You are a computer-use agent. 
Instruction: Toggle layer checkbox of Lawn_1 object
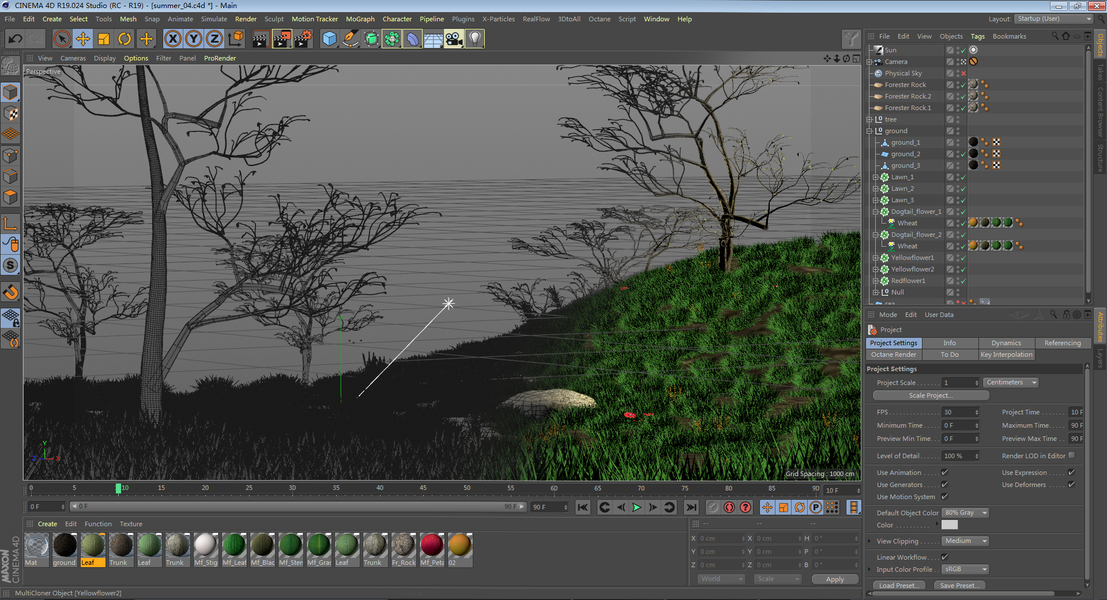coord(950,177)
